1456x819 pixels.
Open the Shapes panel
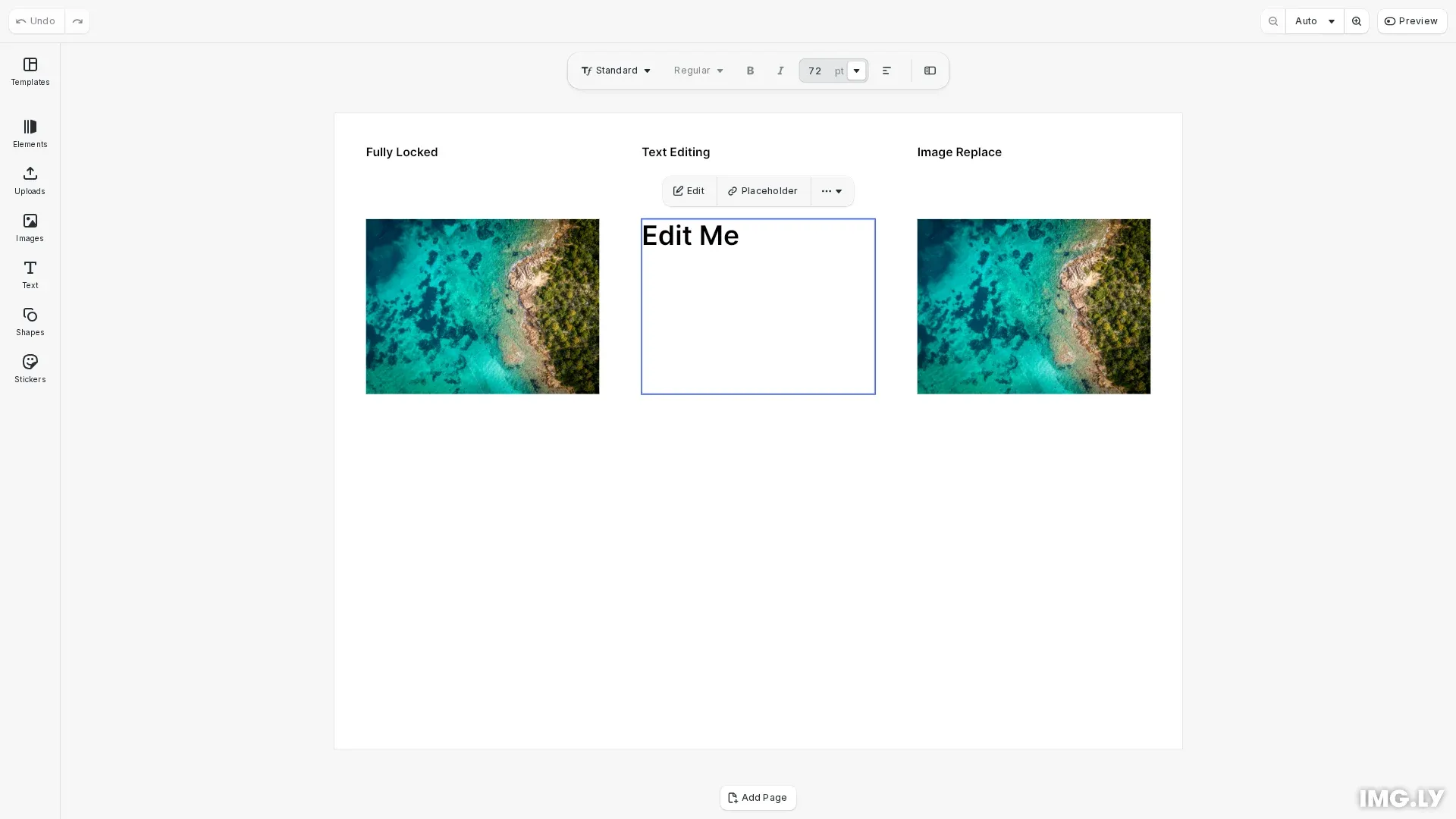coord(30,322)
